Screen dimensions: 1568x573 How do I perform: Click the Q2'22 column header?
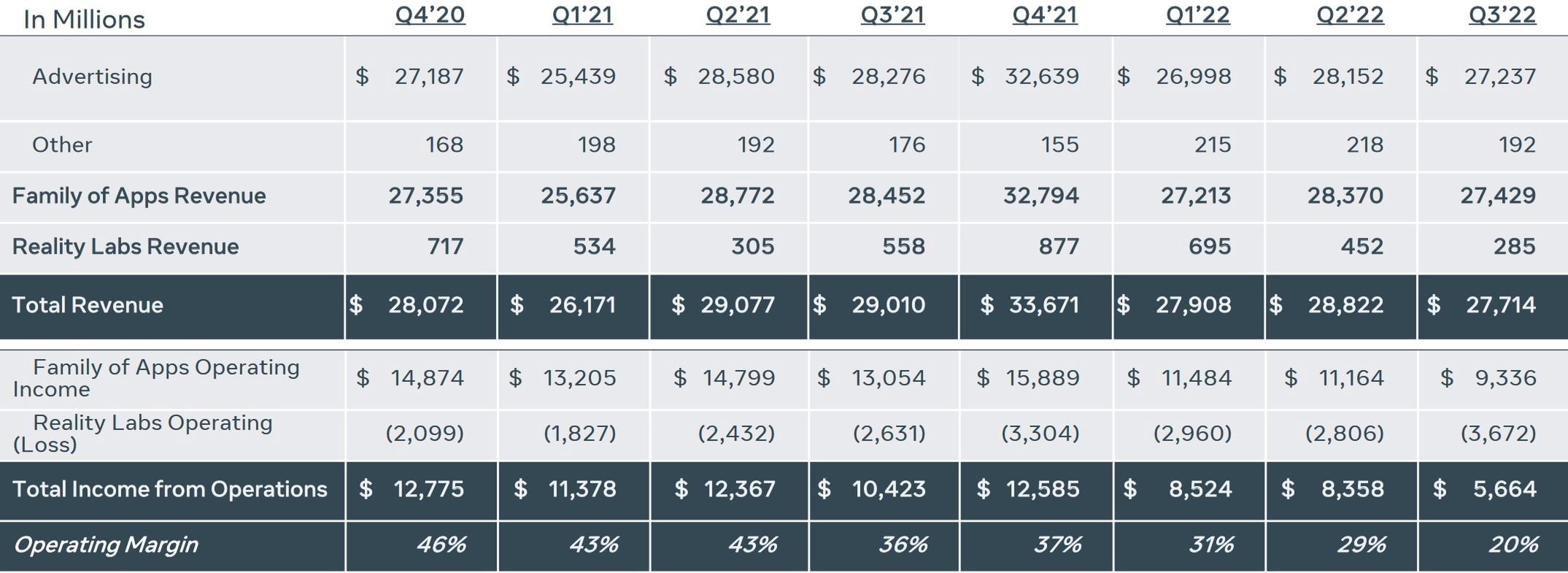click(1350, 15)
